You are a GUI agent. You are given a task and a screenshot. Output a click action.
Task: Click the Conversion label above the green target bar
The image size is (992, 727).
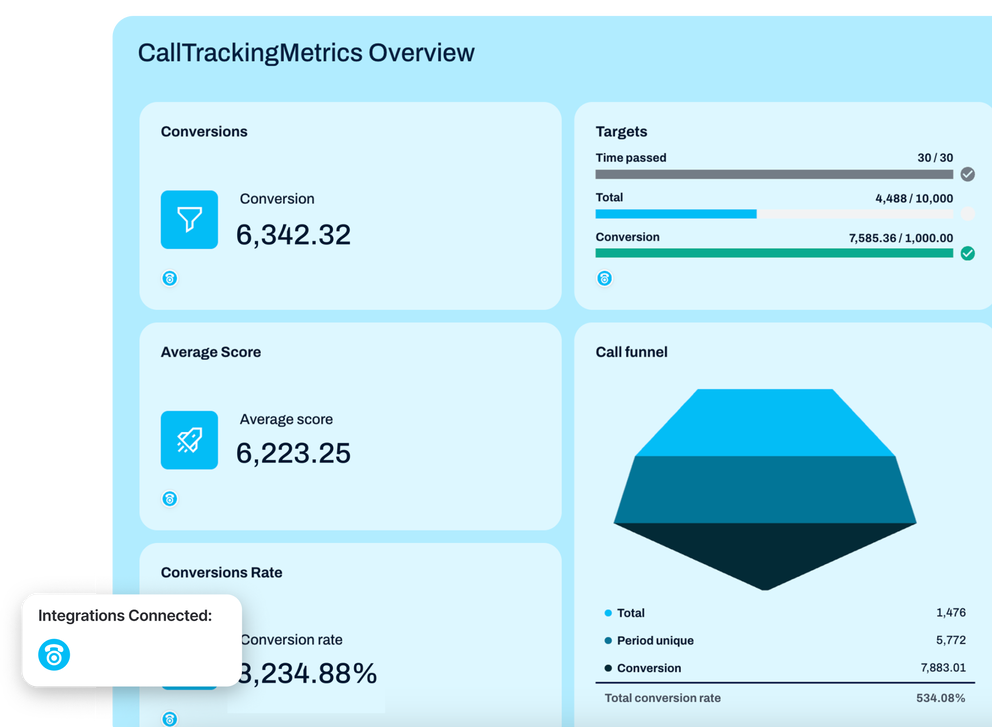(628, 237)
